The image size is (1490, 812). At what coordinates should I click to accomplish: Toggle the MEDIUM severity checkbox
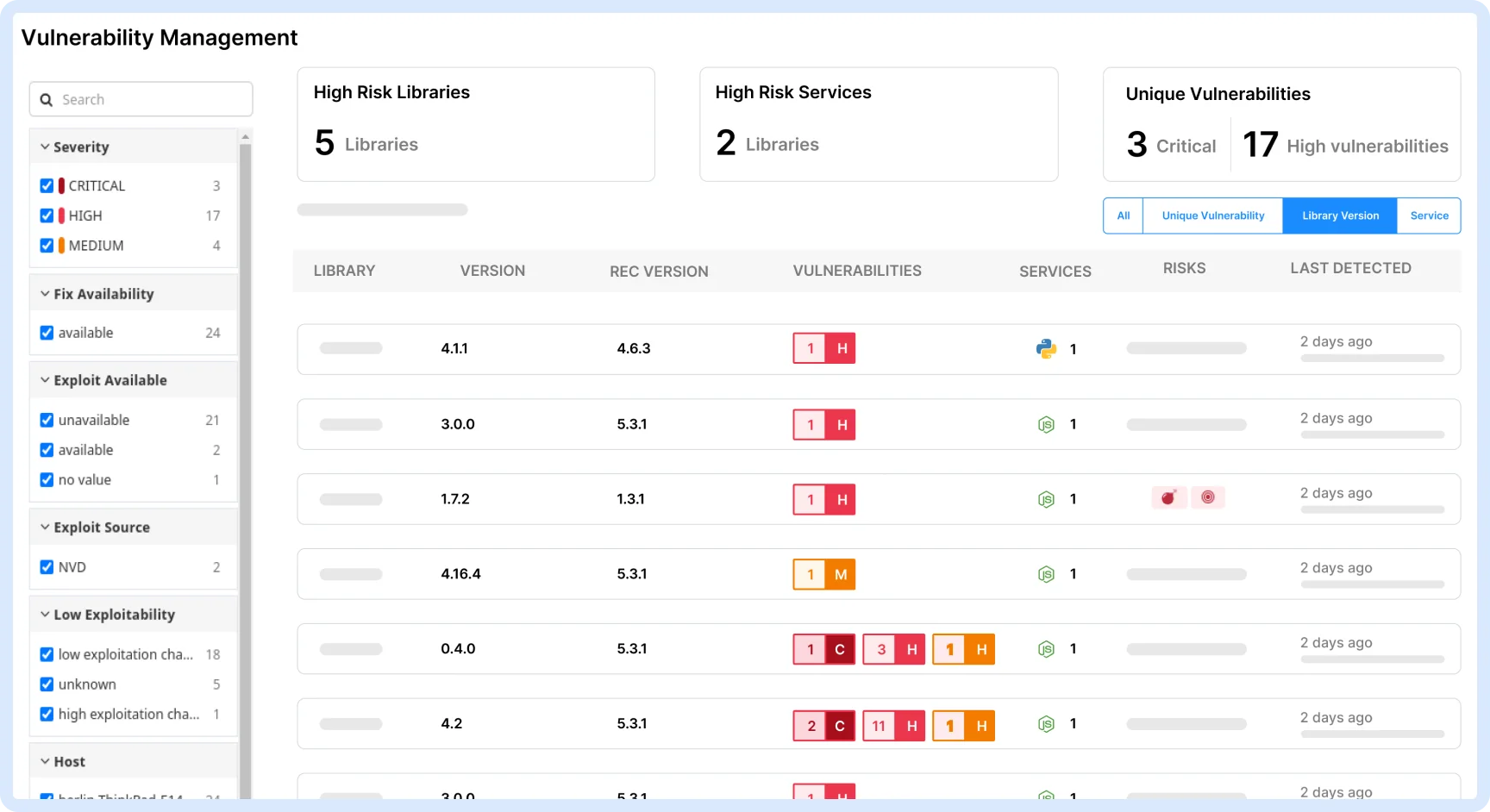[x=47, y=246]
